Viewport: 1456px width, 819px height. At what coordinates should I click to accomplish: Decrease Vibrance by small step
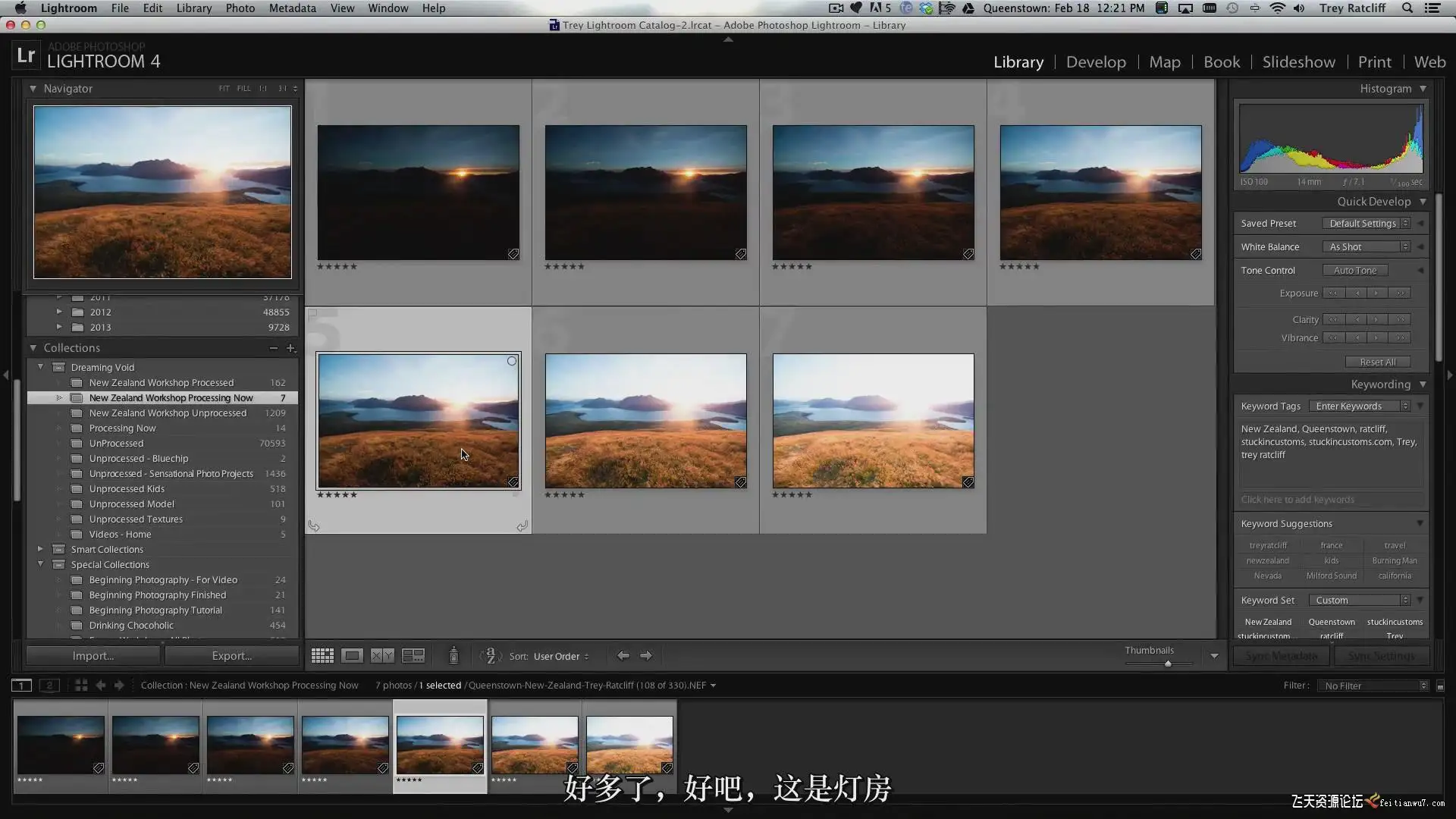point(1357,338)
